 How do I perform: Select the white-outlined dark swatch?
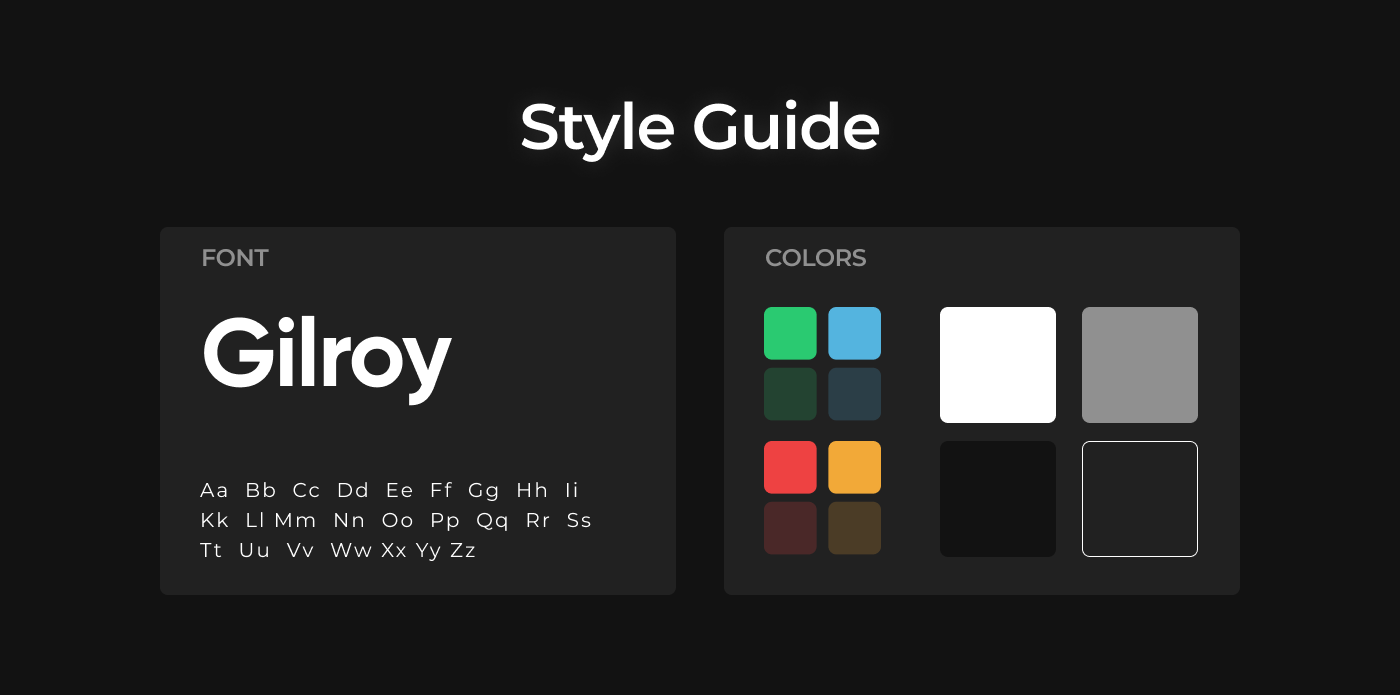pyautogui.click(x=1139, y=499)
